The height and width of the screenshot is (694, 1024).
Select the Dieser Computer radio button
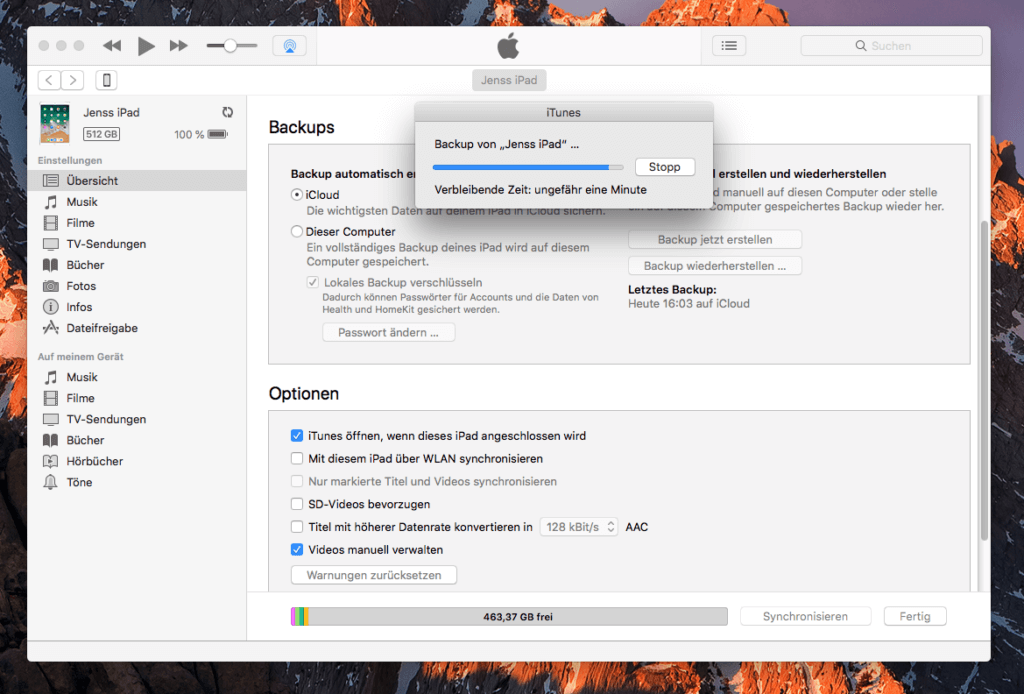point(296,231)
